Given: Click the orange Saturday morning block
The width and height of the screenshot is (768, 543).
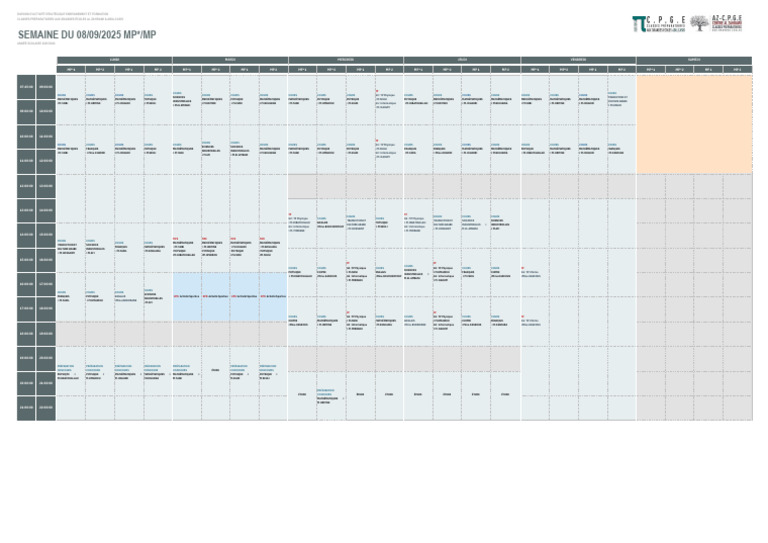Looking at the screenshot, I should (x=694, y=124).
